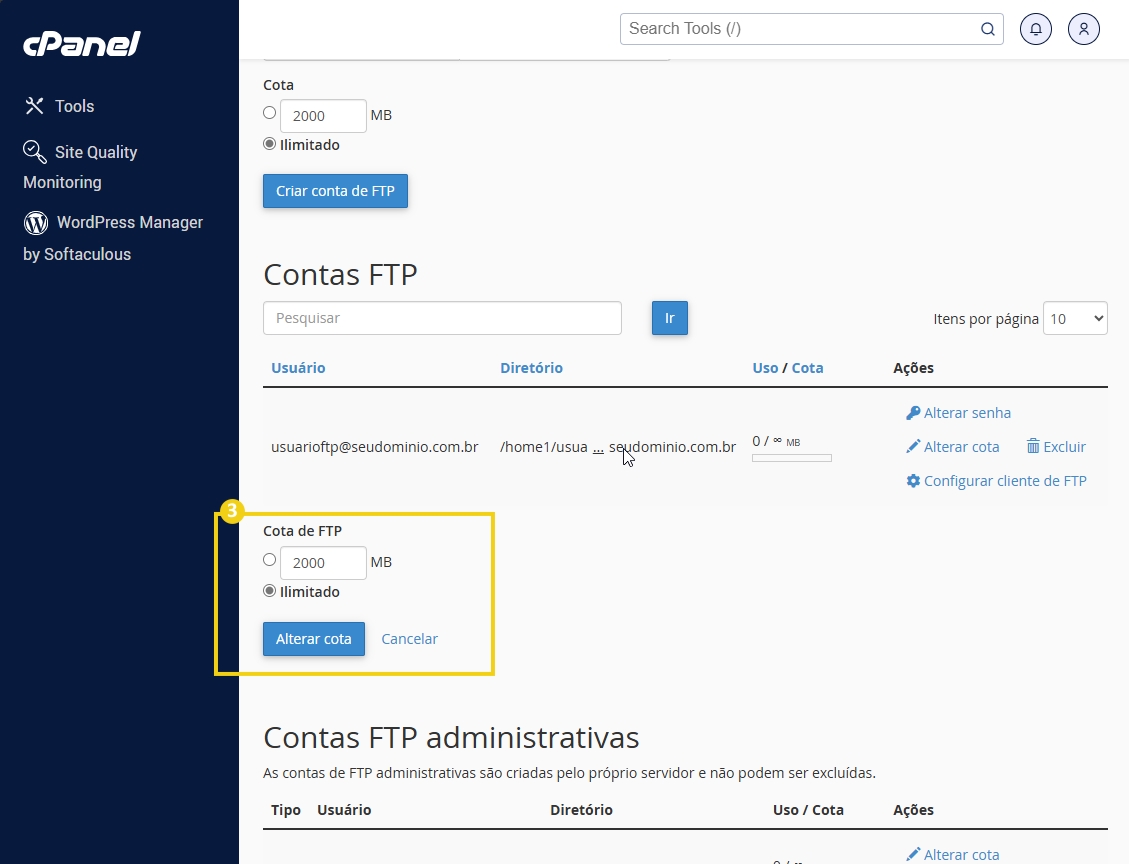
Task: Click the Ir search button
Action: pyautogui.click(x=670, y=318)
